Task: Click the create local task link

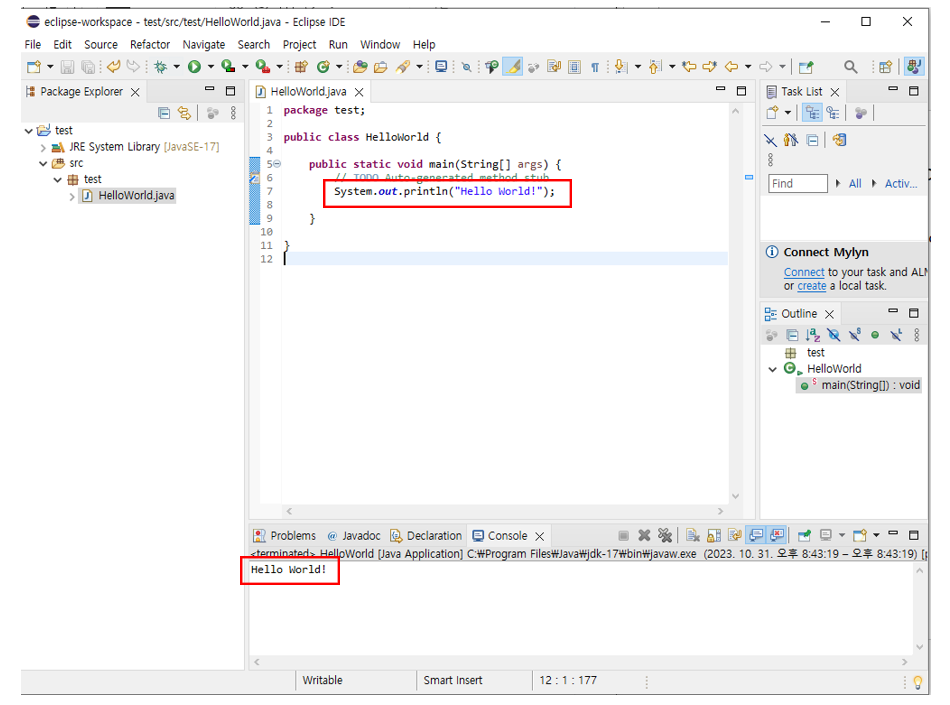Action: tap(812, 286)
